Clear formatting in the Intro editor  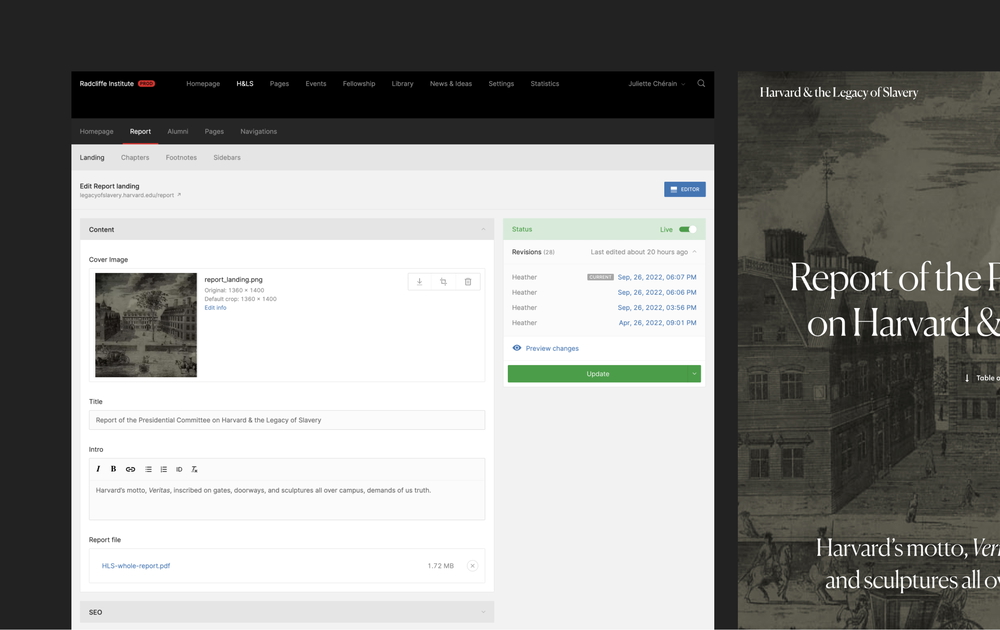tap(194, 469)
